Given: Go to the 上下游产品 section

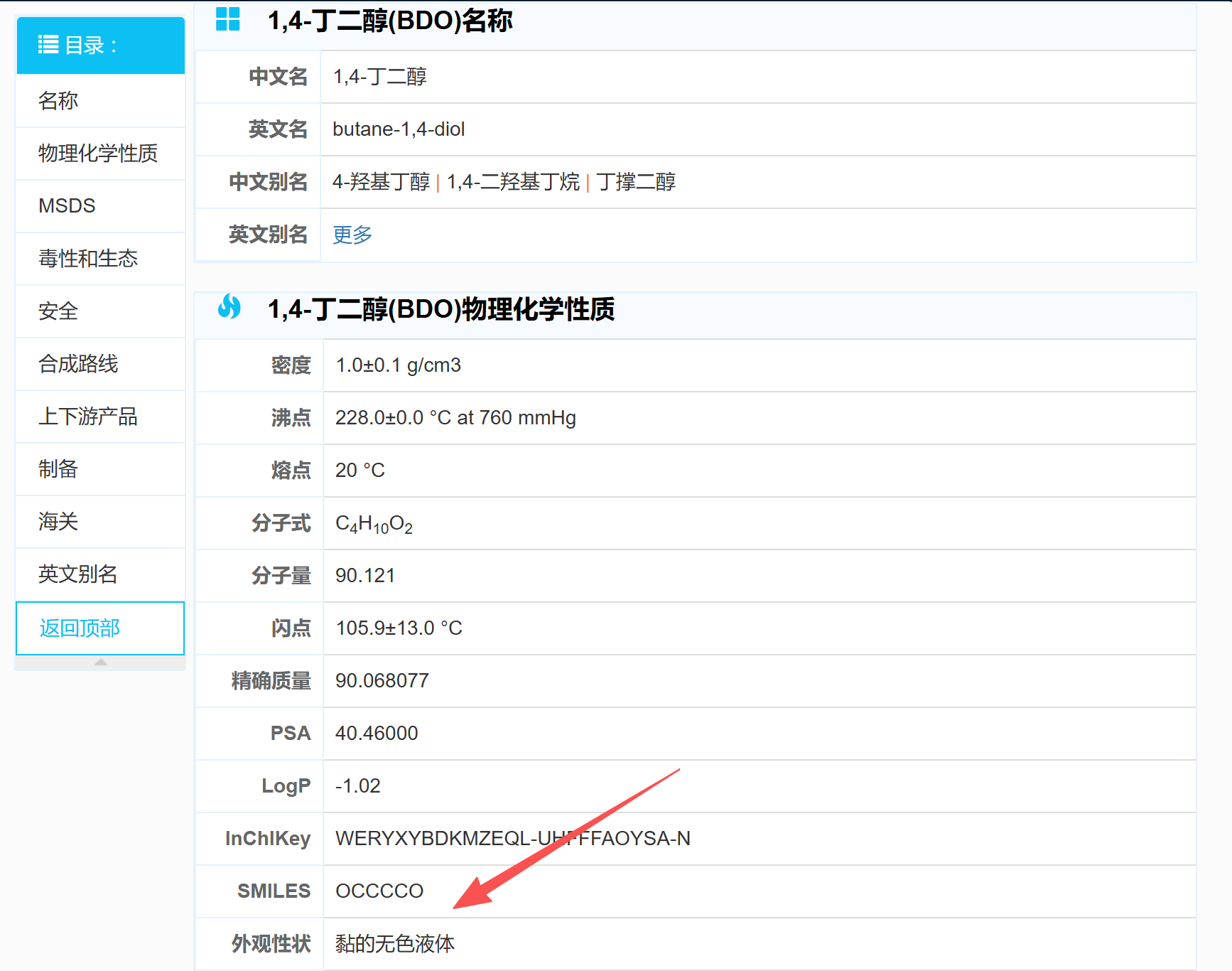Looking at the screenshot, I should 88,417.
